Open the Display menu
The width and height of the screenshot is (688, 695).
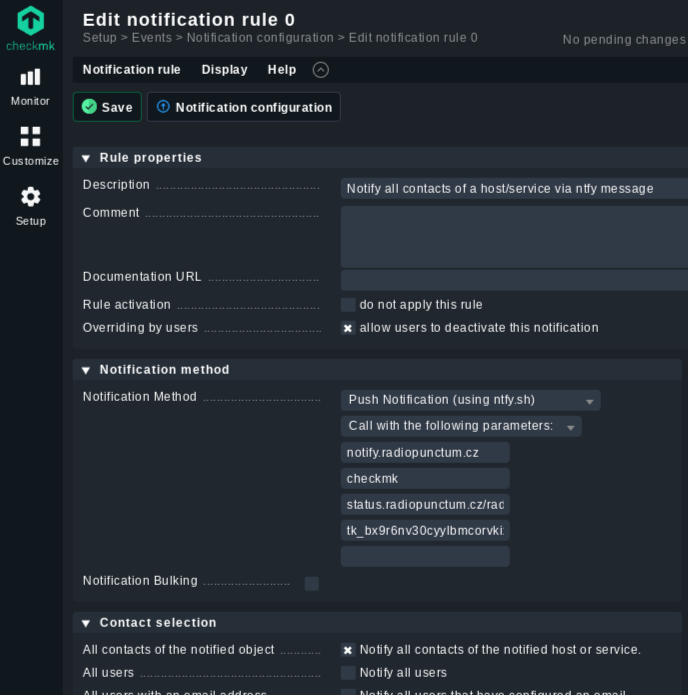[x=224, y=70]
